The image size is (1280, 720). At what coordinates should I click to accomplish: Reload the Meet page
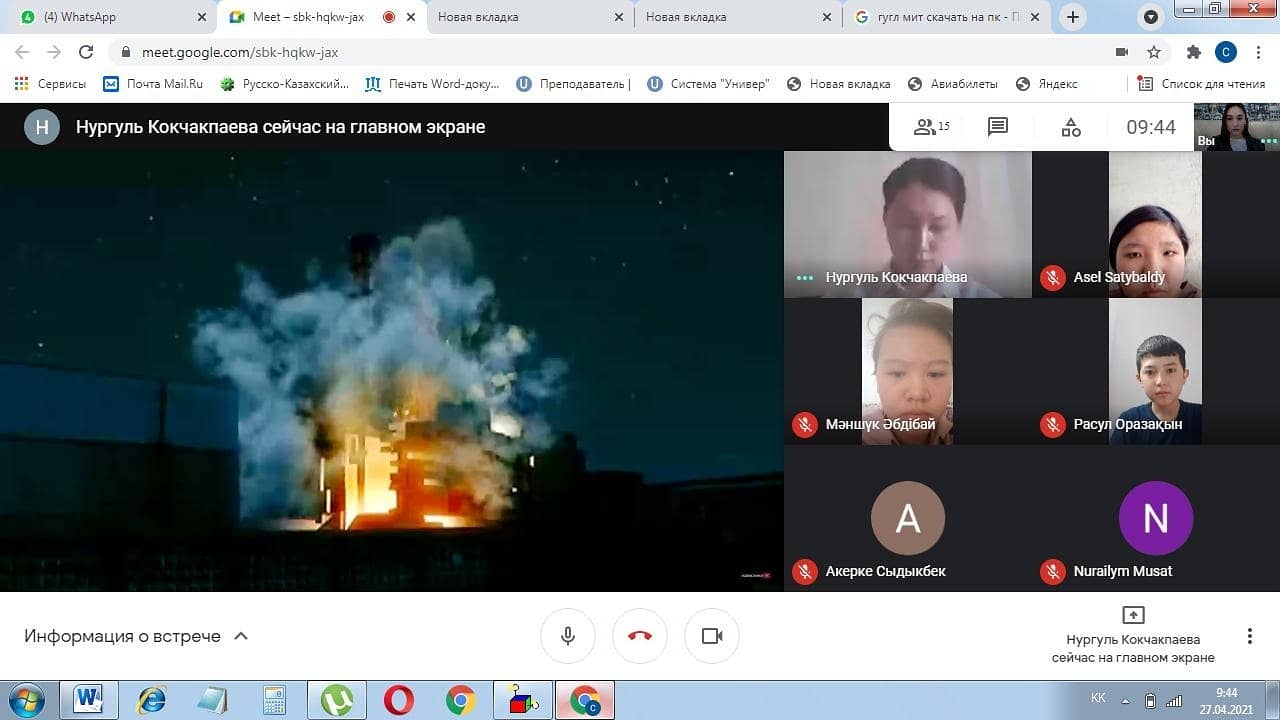coord(86,52)
